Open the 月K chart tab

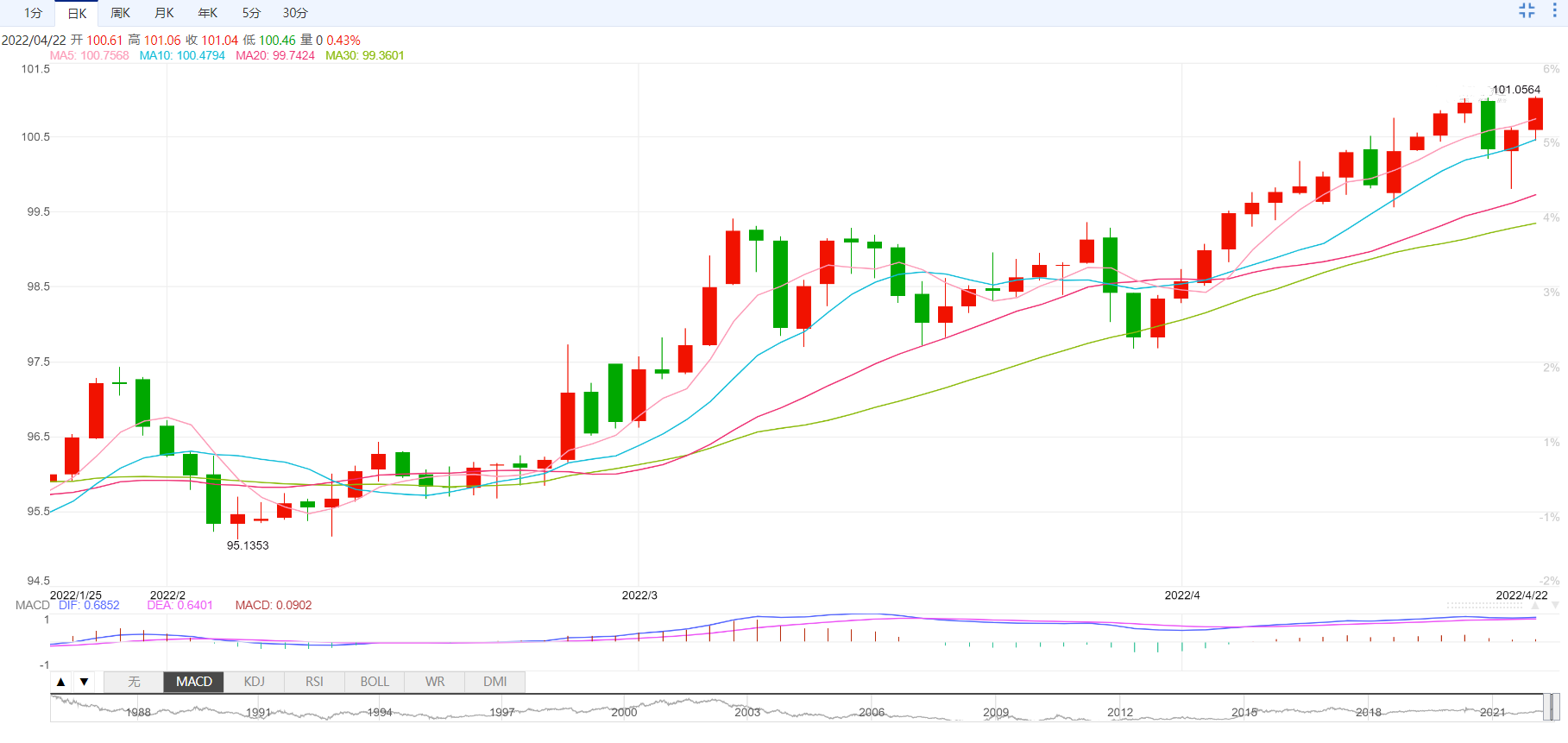click(x=164, y=13)
